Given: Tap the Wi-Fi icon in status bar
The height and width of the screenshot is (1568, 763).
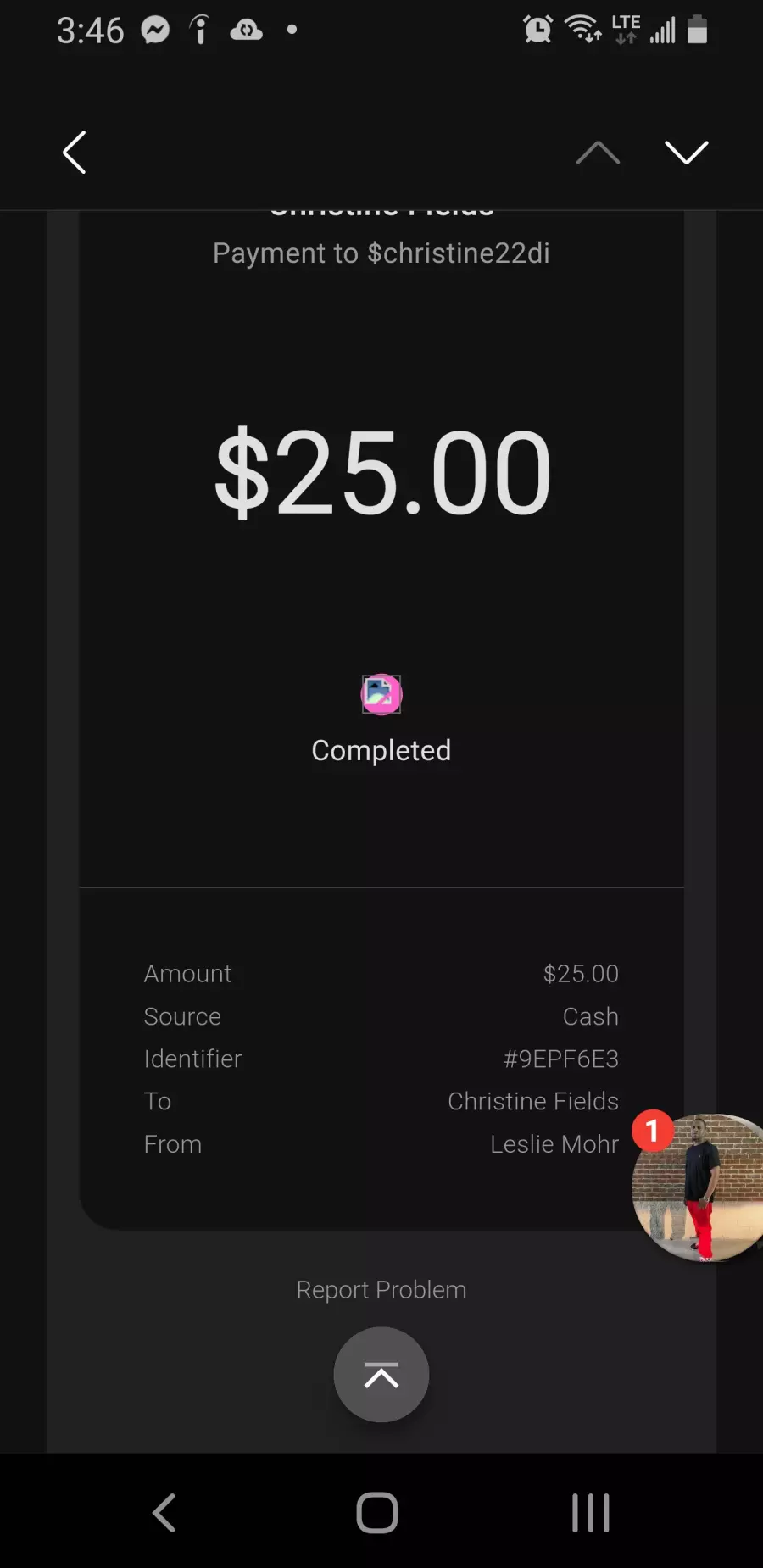Looking at the screenshot, I should 583,29.
